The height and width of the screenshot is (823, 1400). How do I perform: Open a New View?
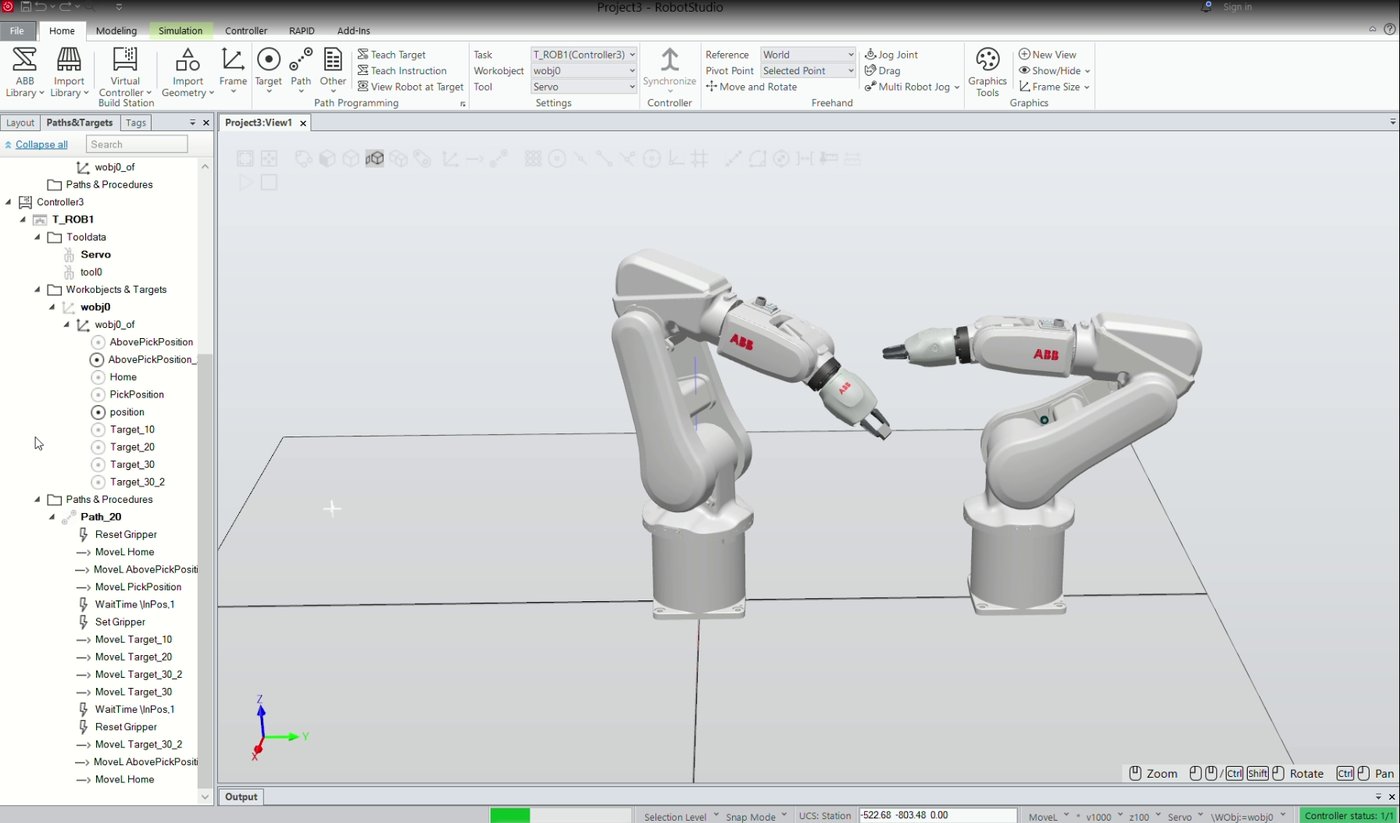(1047, 55)
